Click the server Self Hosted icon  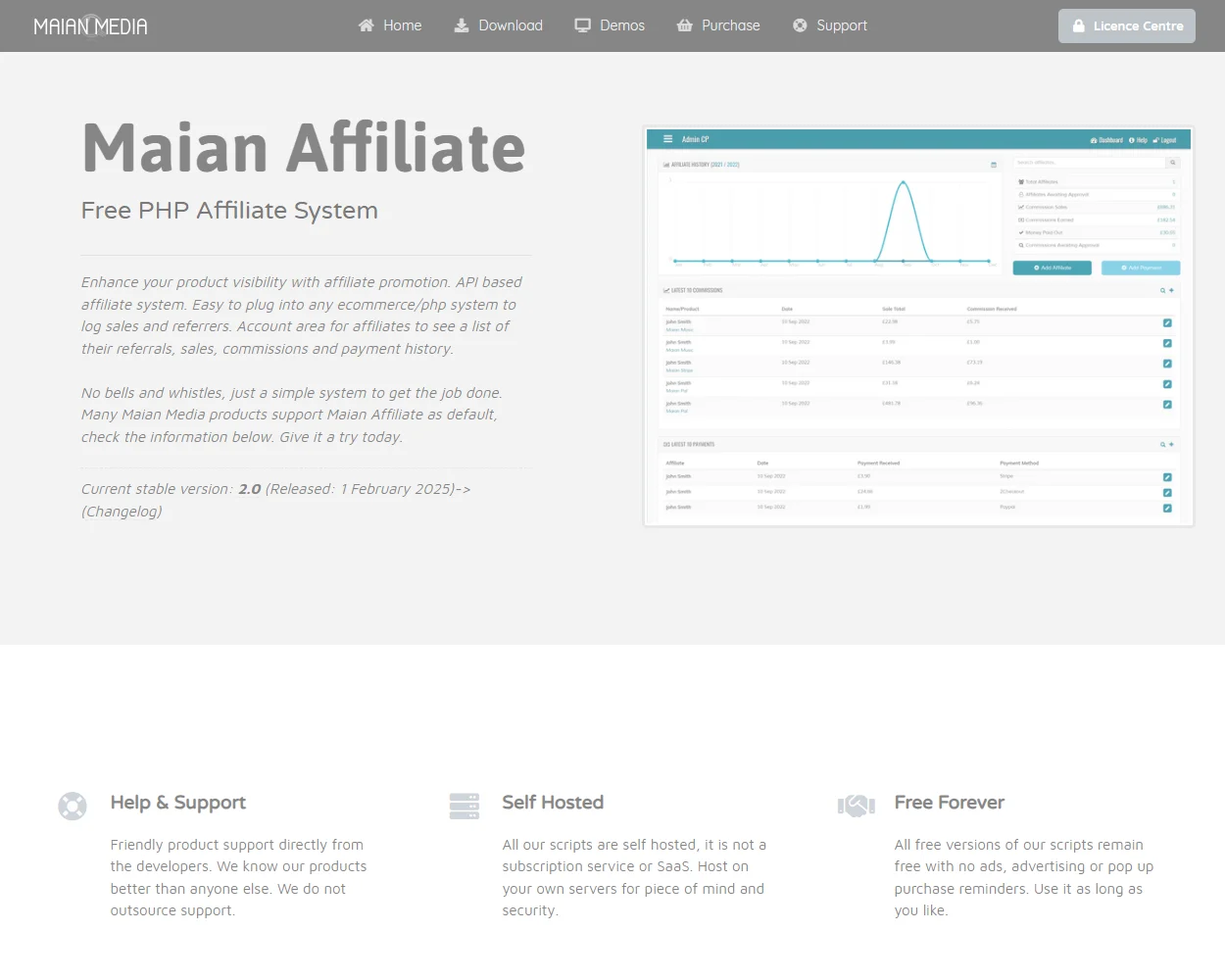click(x=465, y=806)
